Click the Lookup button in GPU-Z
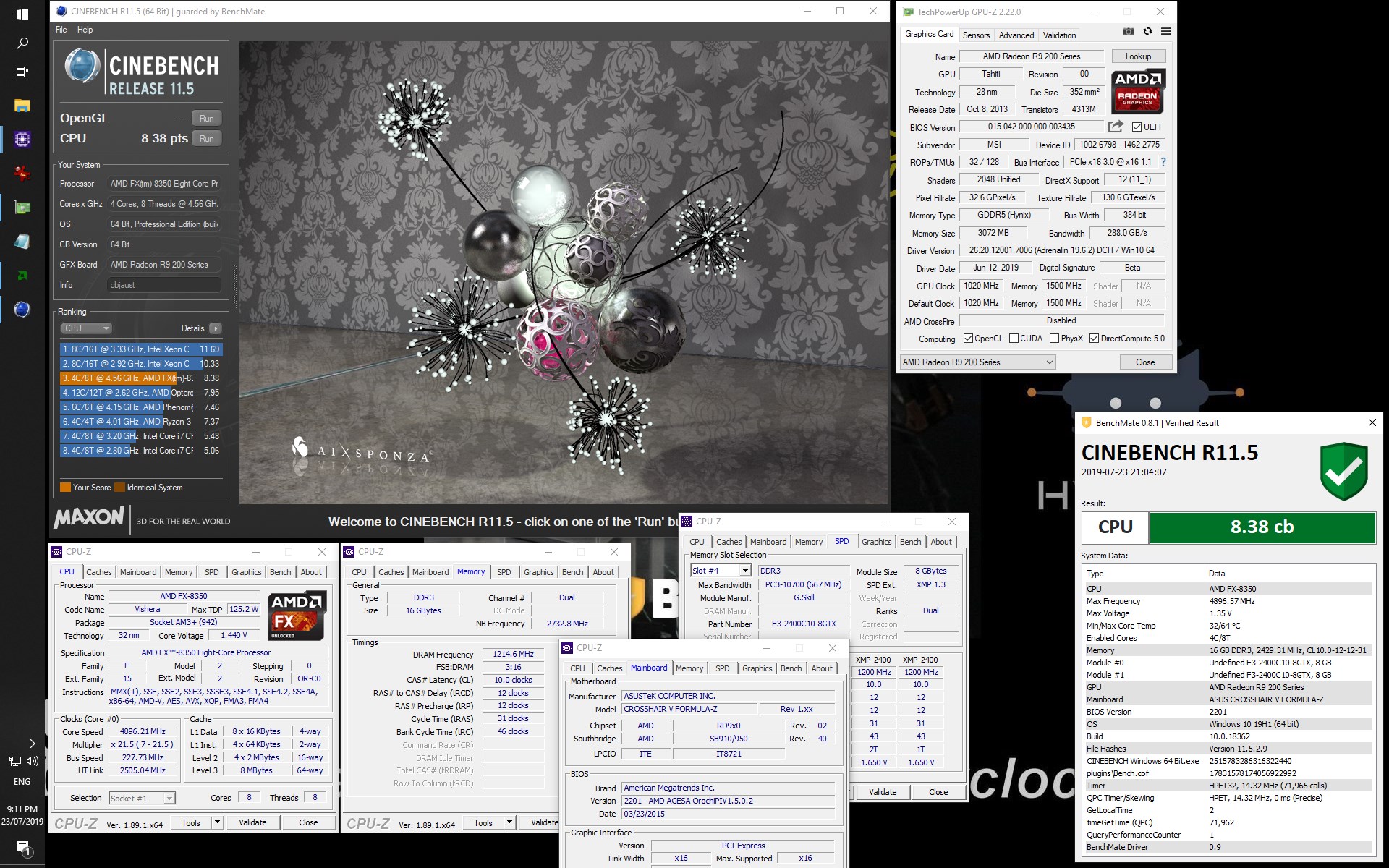The height and width of the screenshot is (868, 1389). 1138,56
